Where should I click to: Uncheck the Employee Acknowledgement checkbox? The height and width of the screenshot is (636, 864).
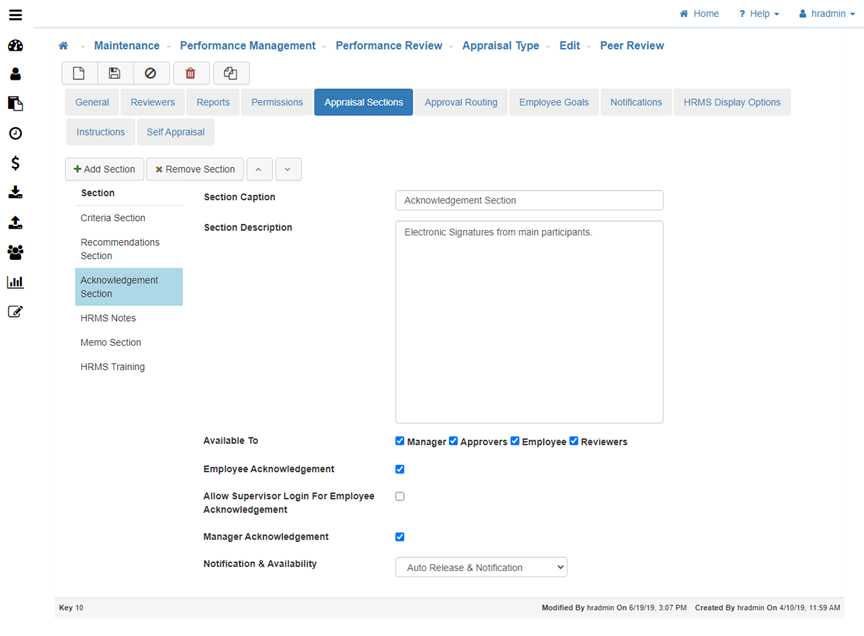tap(400, 469)
